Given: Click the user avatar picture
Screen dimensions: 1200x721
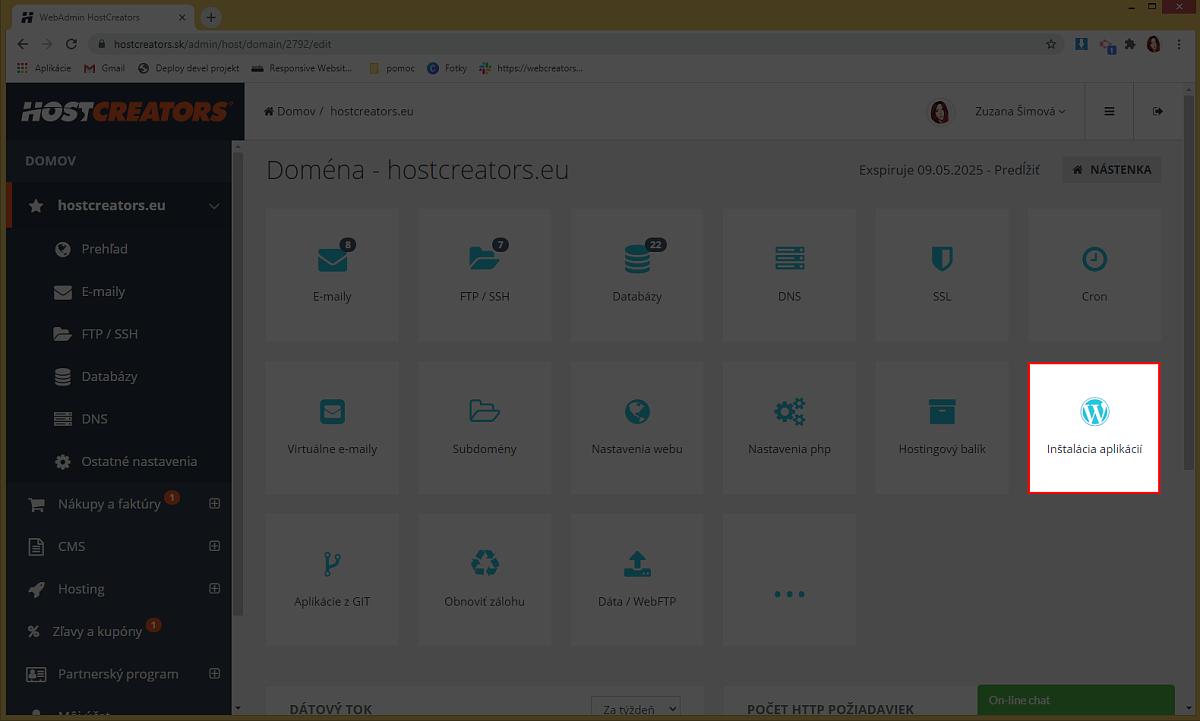Looking at the screenshot, I should click(x=940, y=112).
